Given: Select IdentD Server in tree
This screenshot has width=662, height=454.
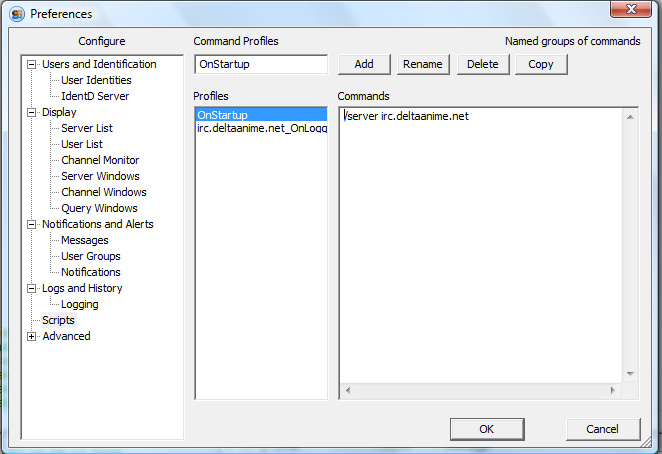Looking at the screenshot, I should (x=95, y=96).
